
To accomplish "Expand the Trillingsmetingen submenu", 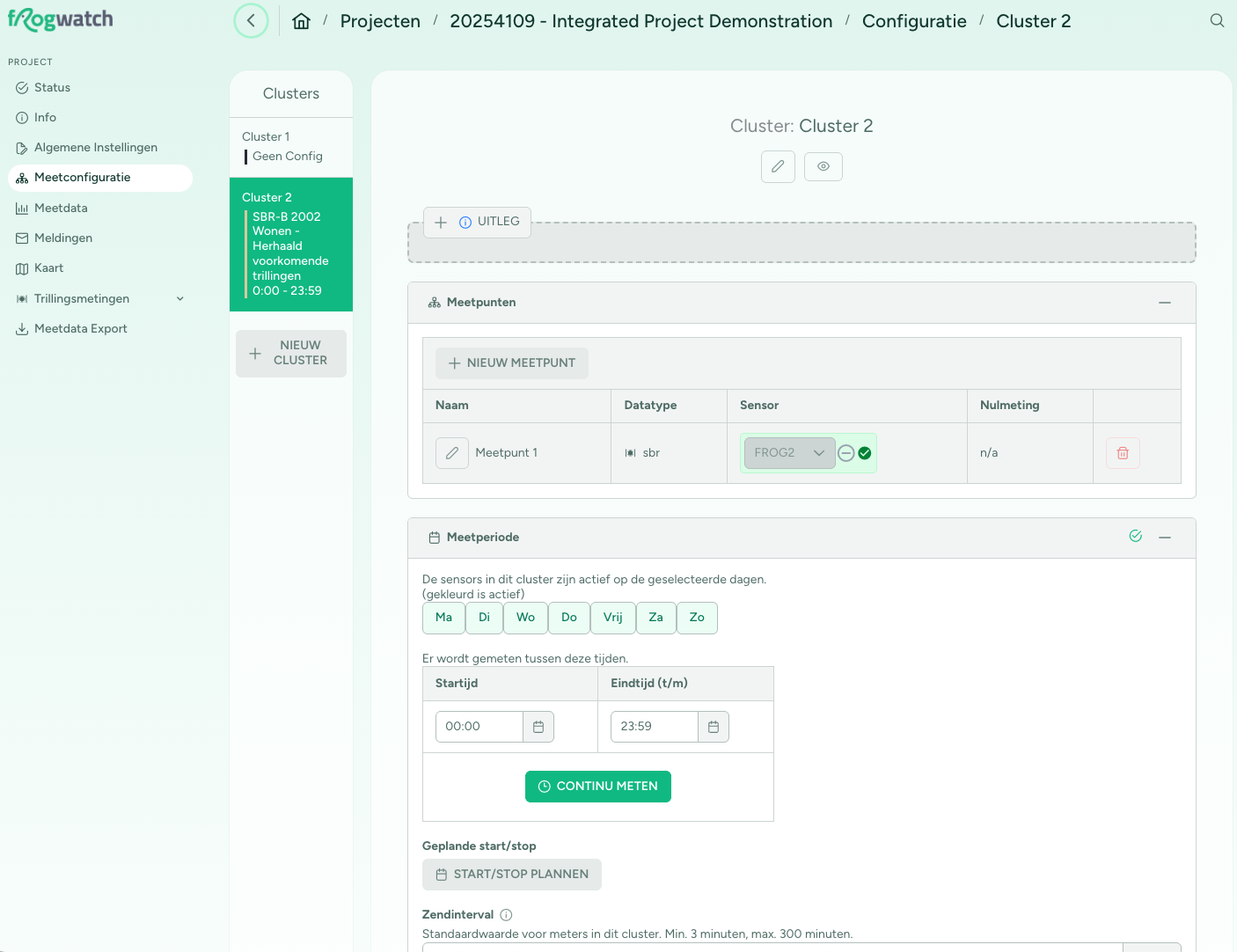I will tap(180, 299).
